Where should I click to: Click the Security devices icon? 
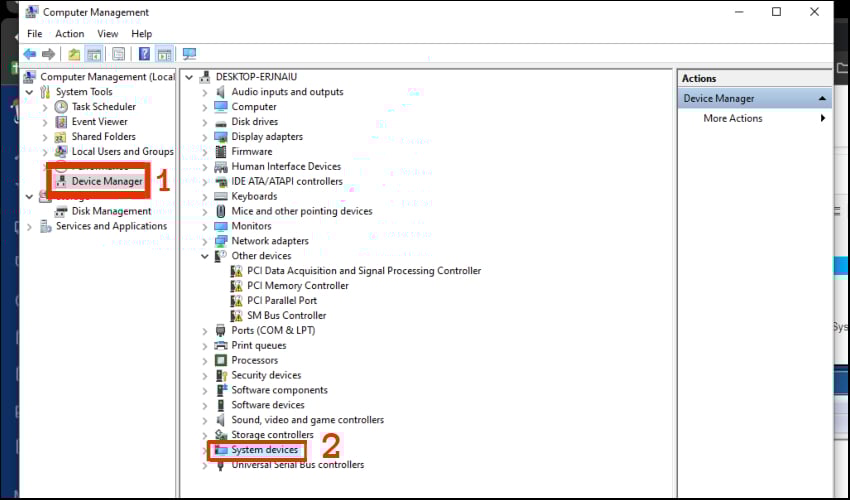[x=221, y=375]
